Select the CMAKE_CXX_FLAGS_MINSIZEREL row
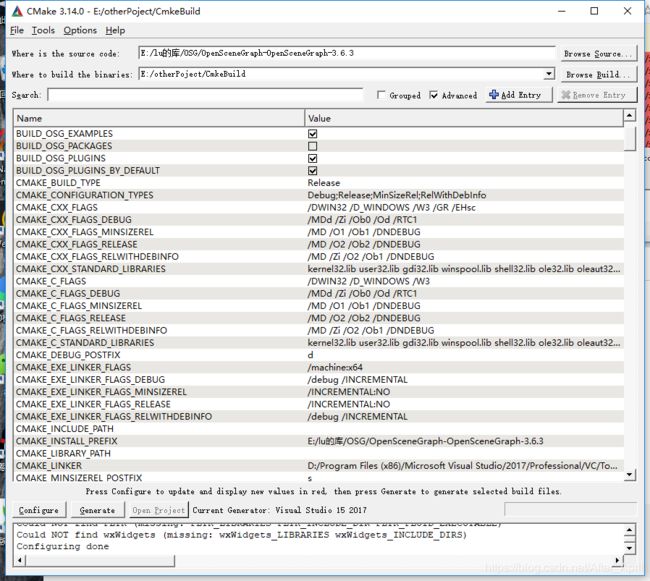Screen dimensions: 650x581 (319, 232)
